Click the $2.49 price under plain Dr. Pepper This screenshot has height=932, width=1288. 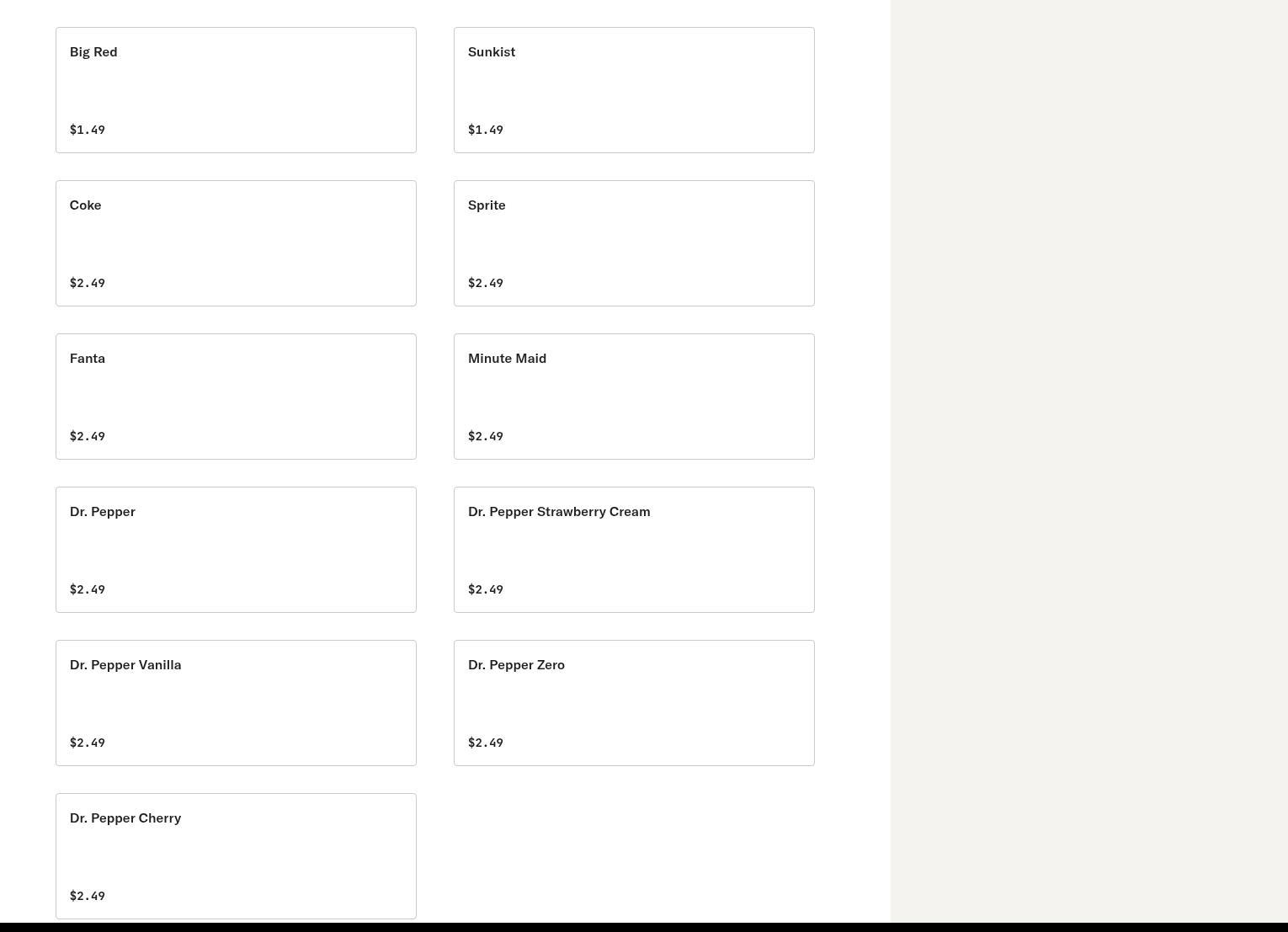(x=88, y=589)
